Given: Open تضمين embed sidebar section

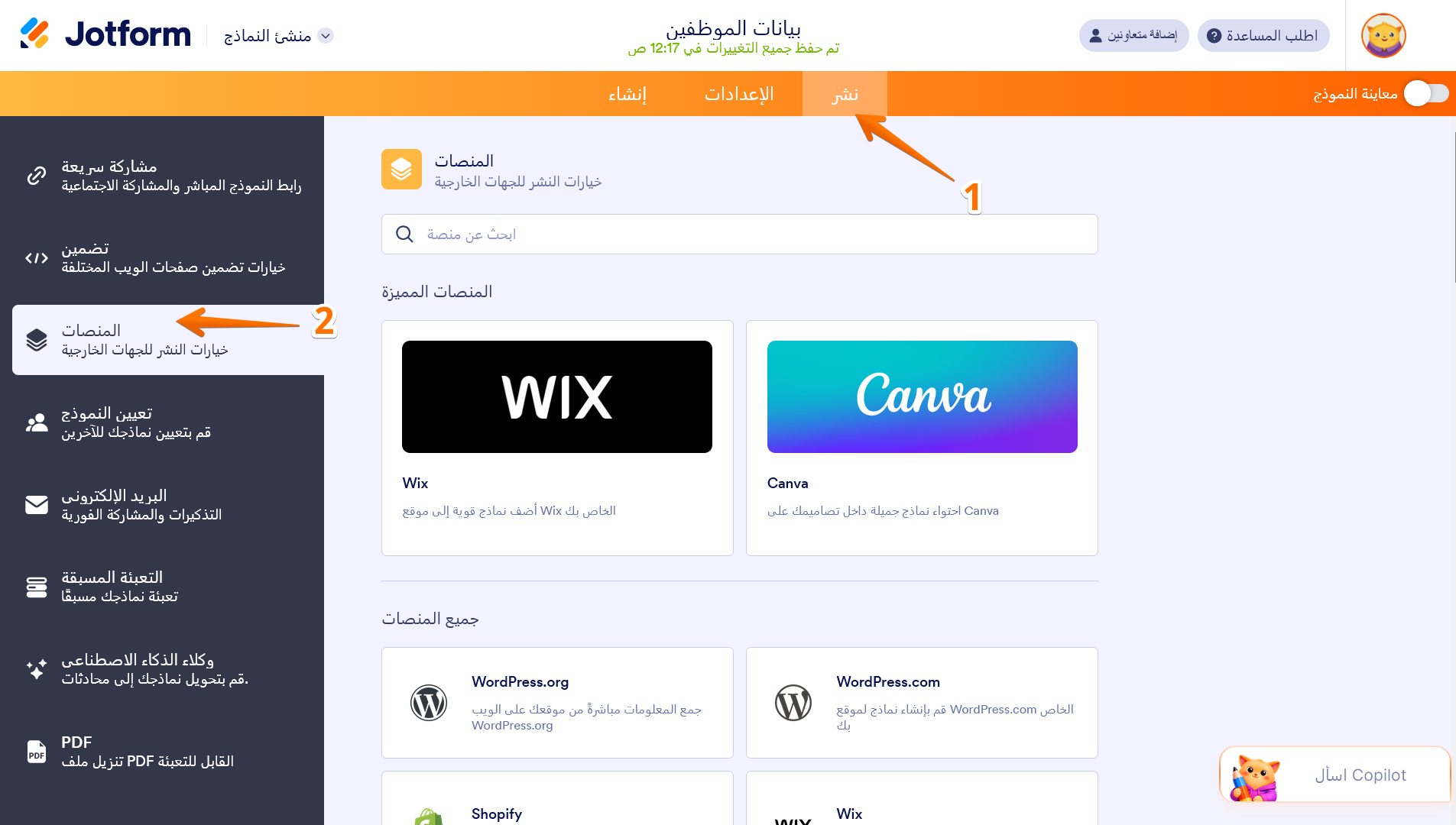Looking at the screenshot, I should pyautogui.click(x=168, y=258).
